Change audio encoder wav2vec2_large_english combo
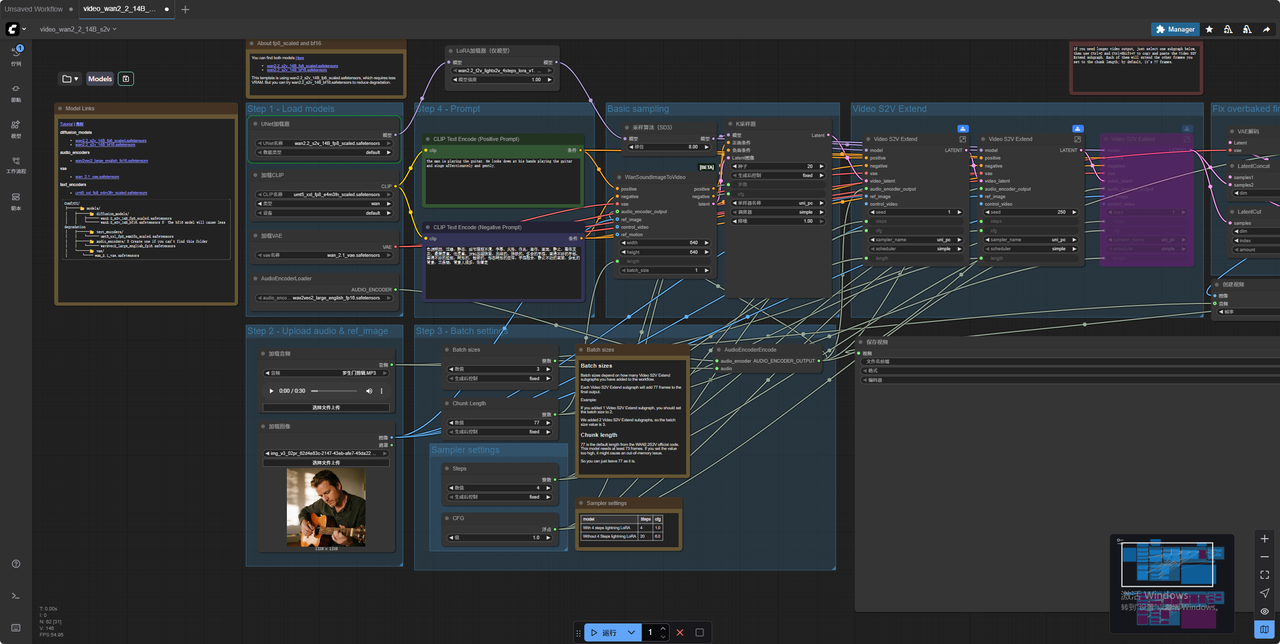Viewport: 1280px width, 644px height. 324,298
